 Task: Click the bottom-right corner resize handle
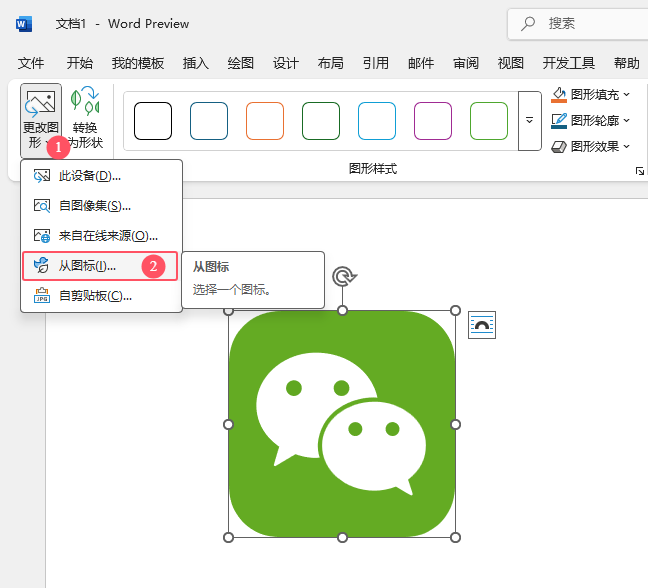(455, 538)
